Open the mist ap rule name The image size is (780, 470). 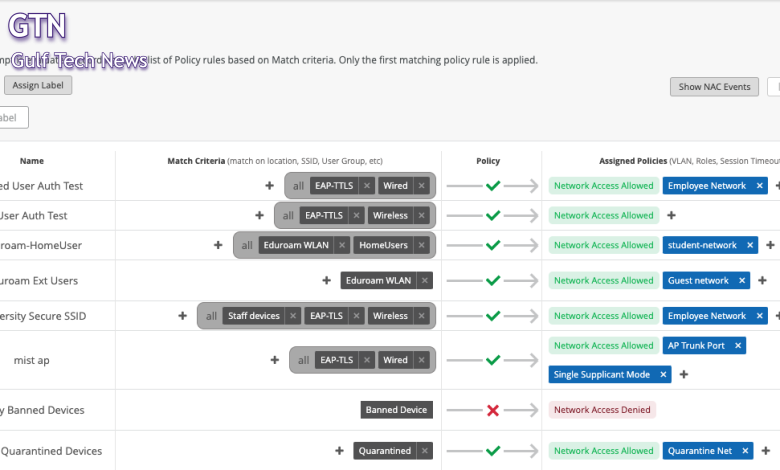[x=32, y=360]
